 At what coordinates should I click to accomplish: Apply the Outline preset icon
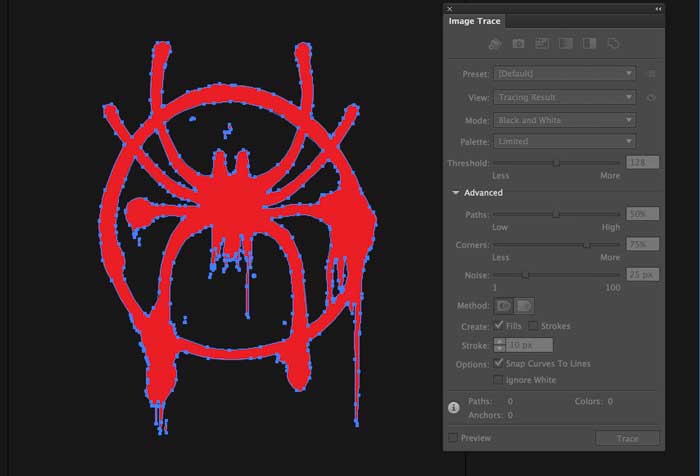click(x=613, y=43)
